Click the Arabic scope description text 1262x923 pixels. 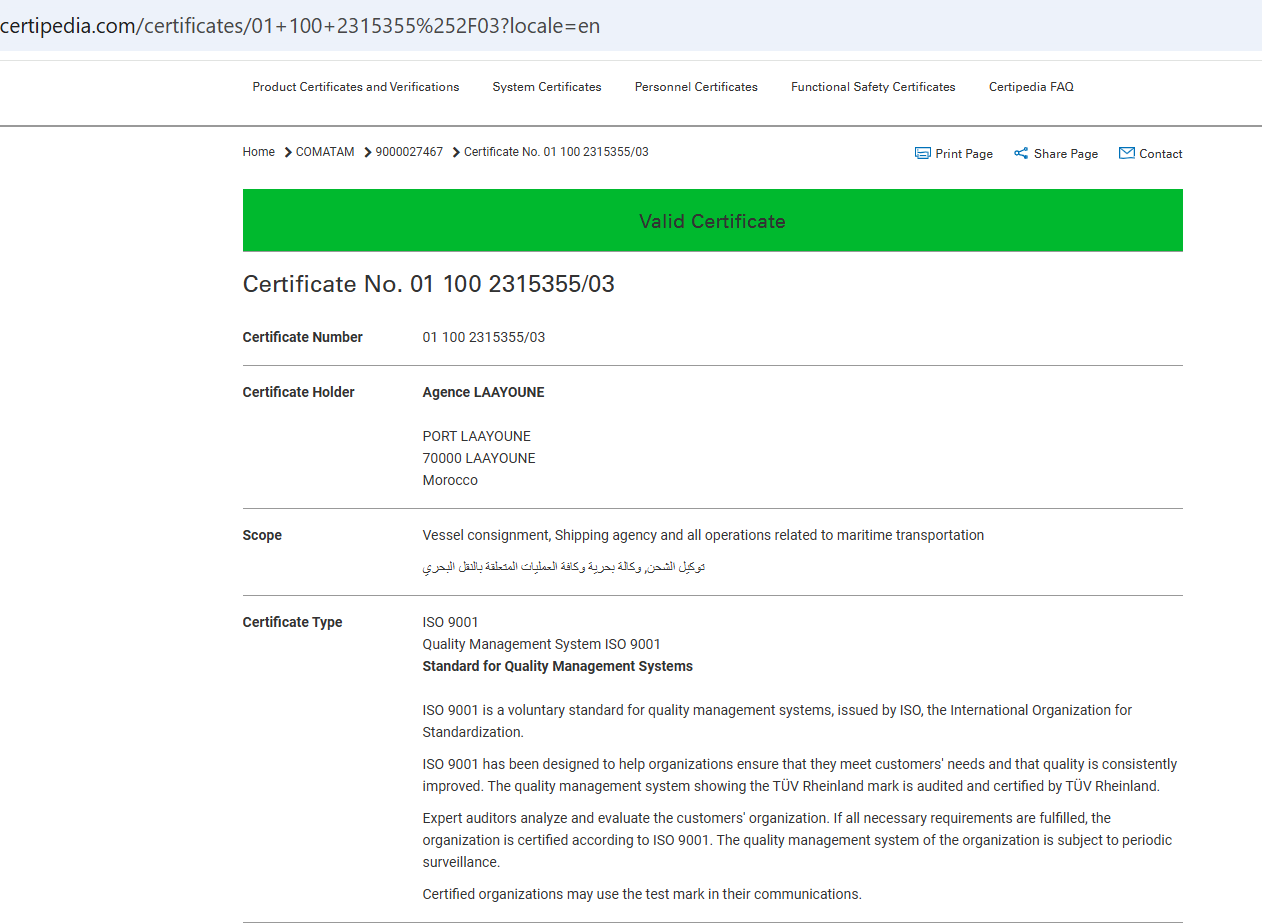point(564,567)
